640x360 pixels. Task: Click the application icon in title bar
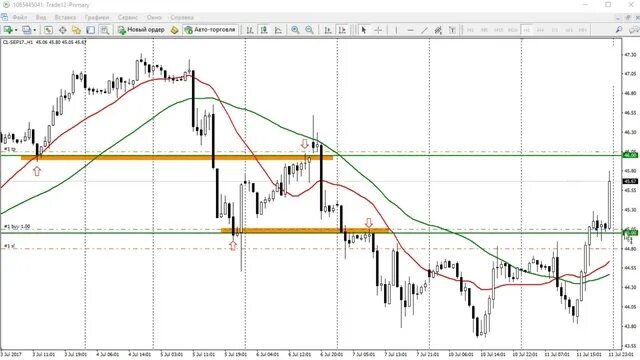(x=5, y=5)
